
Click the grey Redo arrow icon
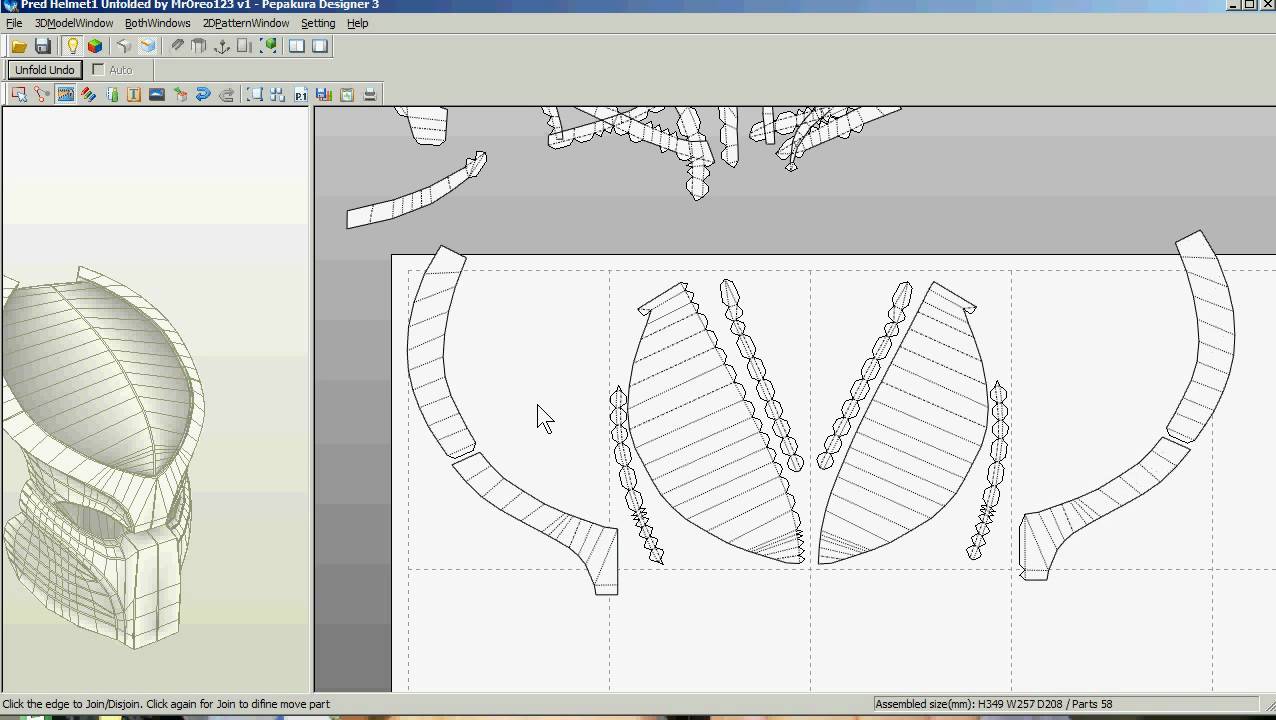tap(227, 95)
